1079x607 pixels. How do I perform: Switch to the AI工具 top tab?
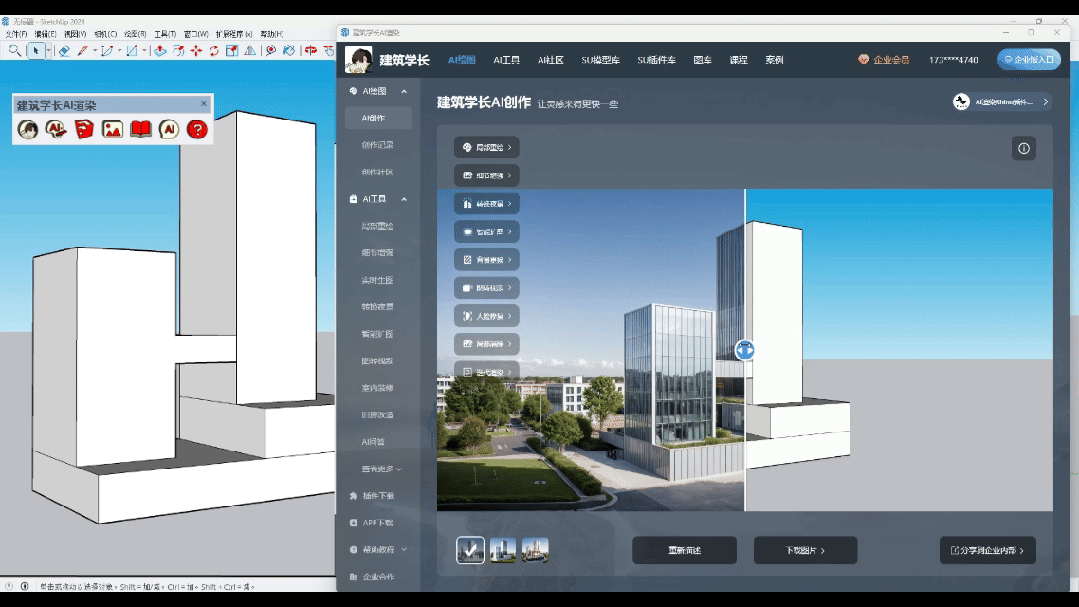pos(506,60)
